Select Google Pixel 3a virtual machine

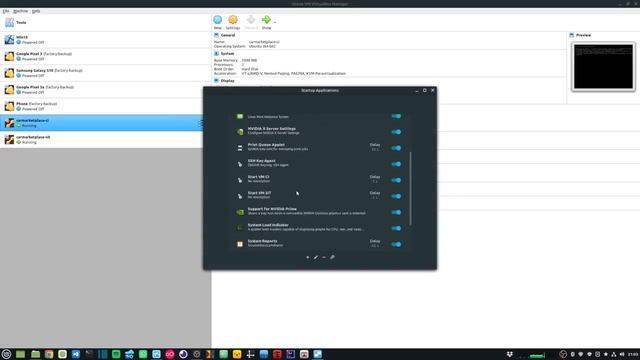105,90
